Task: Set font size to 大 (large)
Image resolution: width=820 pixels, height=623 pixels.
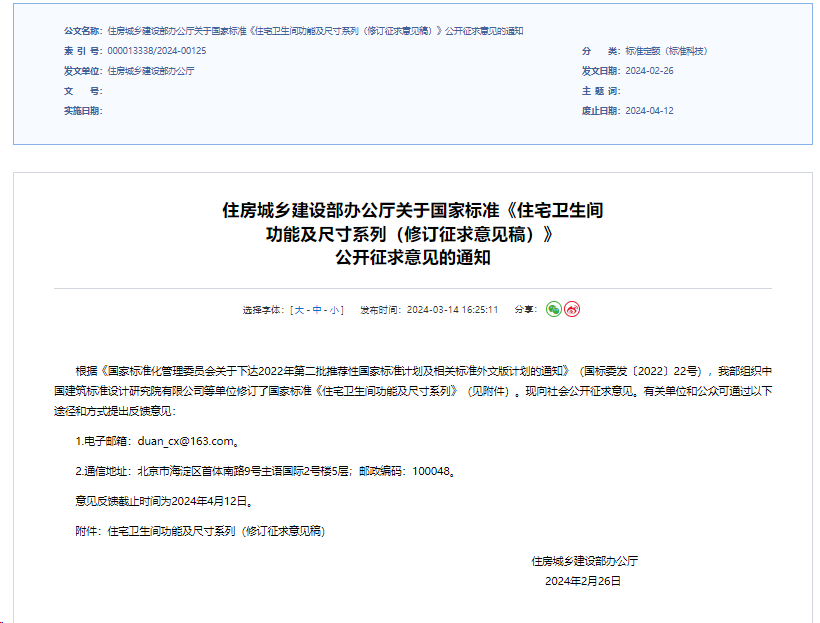Action: click(x=299, y=310)
